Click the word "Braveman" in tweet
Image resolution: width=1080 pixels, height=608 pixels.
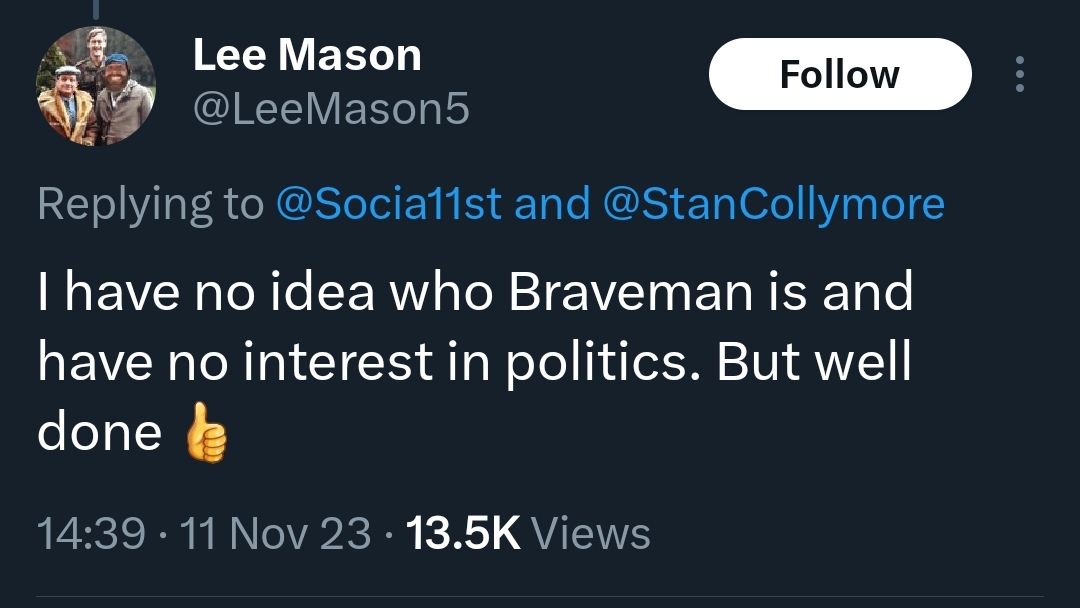coord(630,291)
